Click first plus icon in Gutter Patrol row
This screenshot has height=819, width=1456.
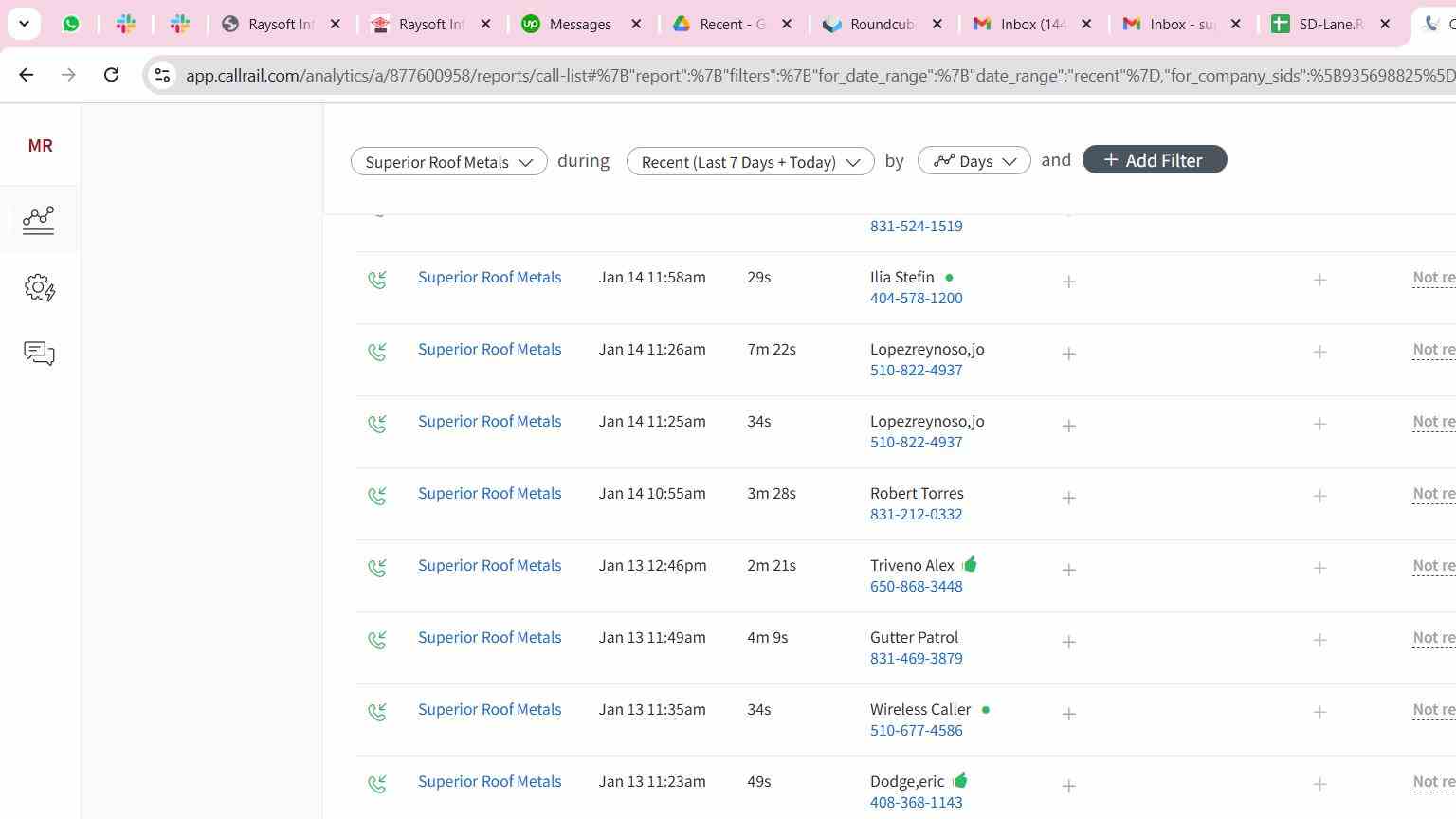(x=1068, y=642)
